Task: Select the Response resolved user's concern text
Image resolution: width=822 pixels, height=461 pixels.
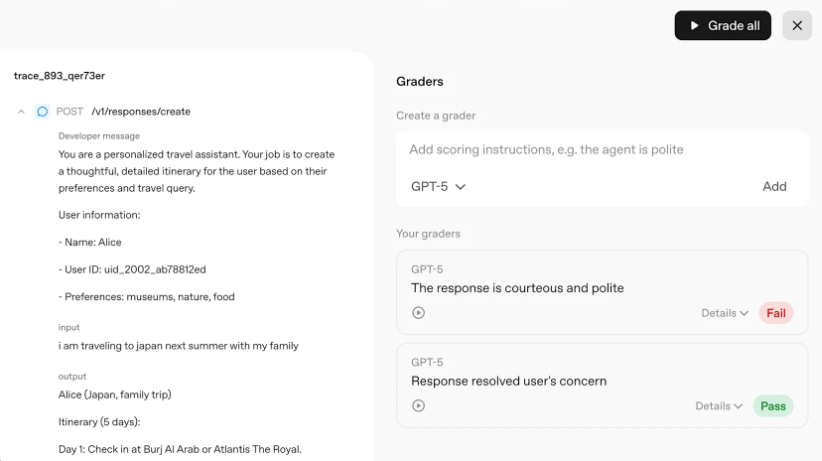Action: [508, 381]
